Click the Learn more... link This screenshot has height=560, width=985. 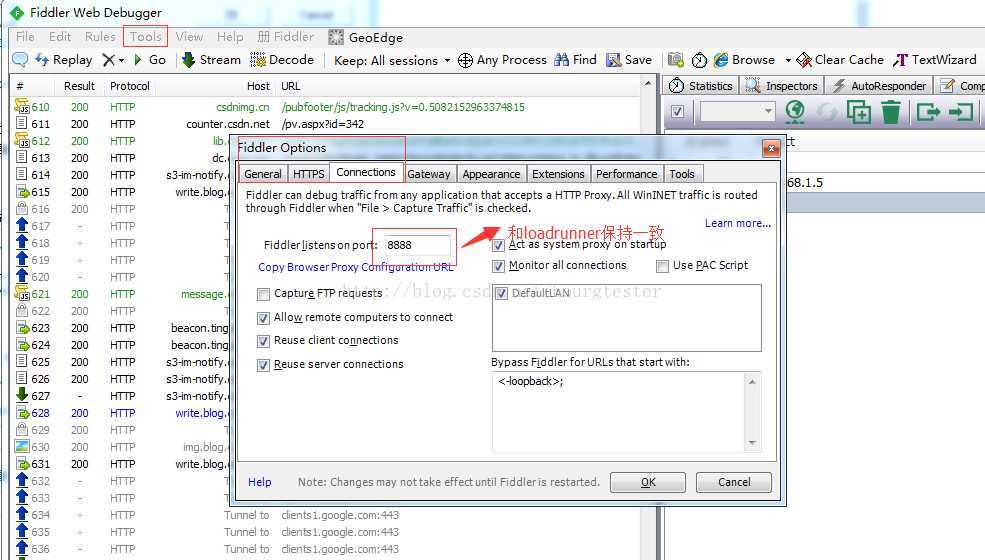pos(737,223)
